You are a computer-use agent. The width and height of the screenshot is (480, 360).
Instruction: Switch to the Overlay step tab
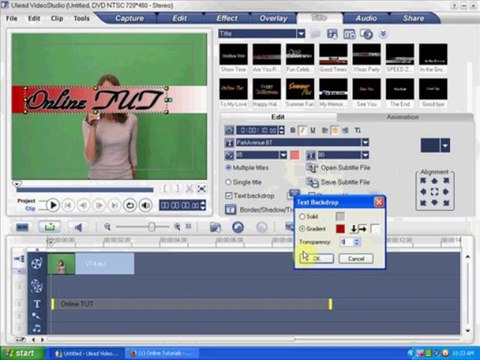(x=273, y=18)
